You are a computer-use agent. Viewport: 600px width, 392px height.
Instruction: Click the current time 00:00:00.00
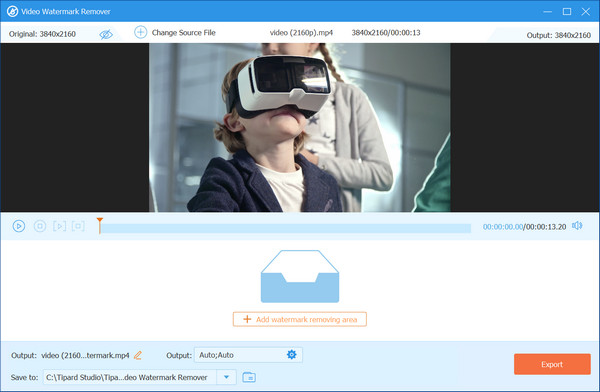click(503, 227)
